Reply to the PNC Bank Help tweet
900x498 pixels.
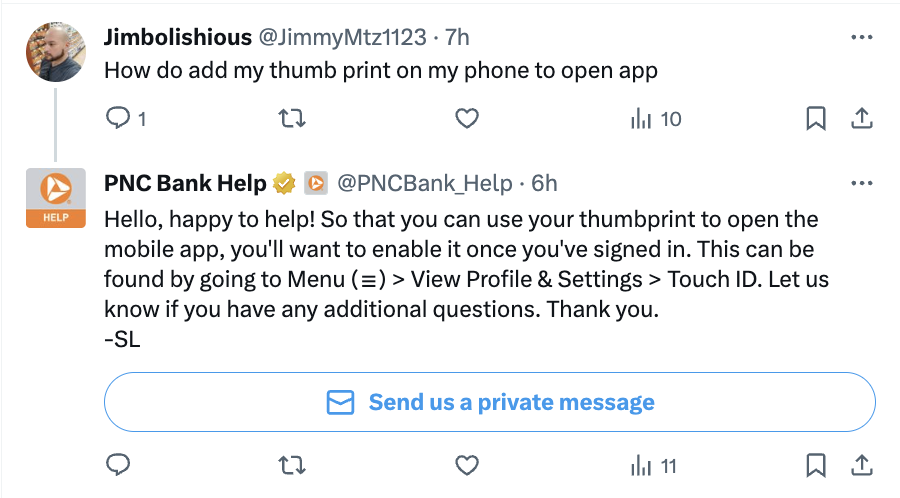[119, 466]
